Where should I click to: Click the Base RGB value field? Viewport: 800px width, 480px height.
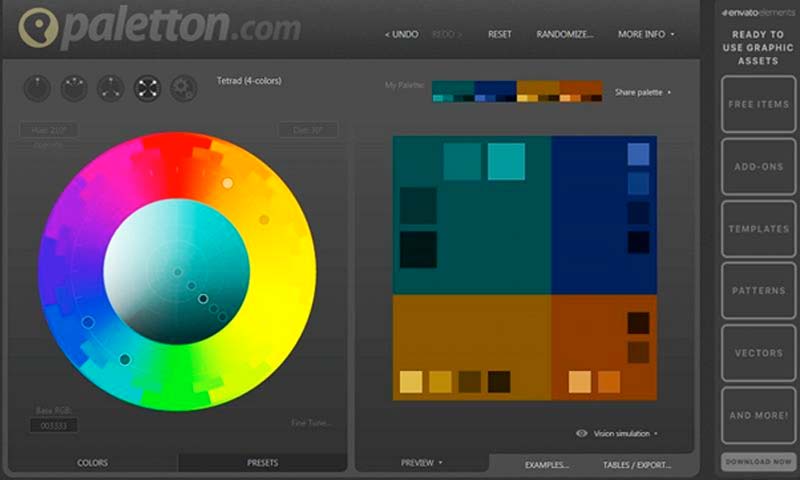point(54,425)
